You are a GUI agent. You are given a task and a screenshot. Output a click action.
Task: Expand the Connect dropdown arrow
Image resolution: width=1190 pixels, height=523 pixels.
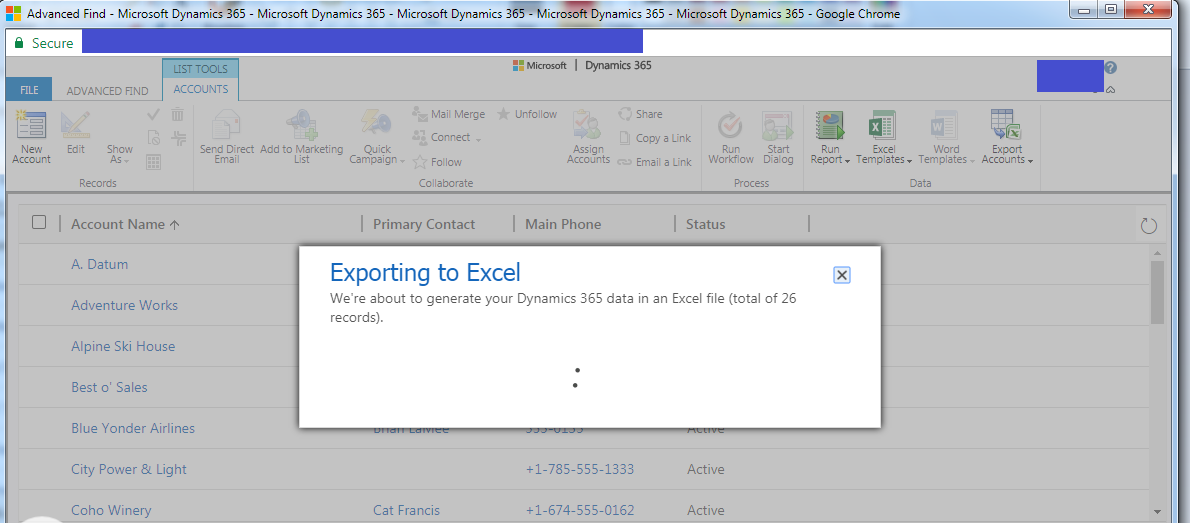[x=479, y=138]
